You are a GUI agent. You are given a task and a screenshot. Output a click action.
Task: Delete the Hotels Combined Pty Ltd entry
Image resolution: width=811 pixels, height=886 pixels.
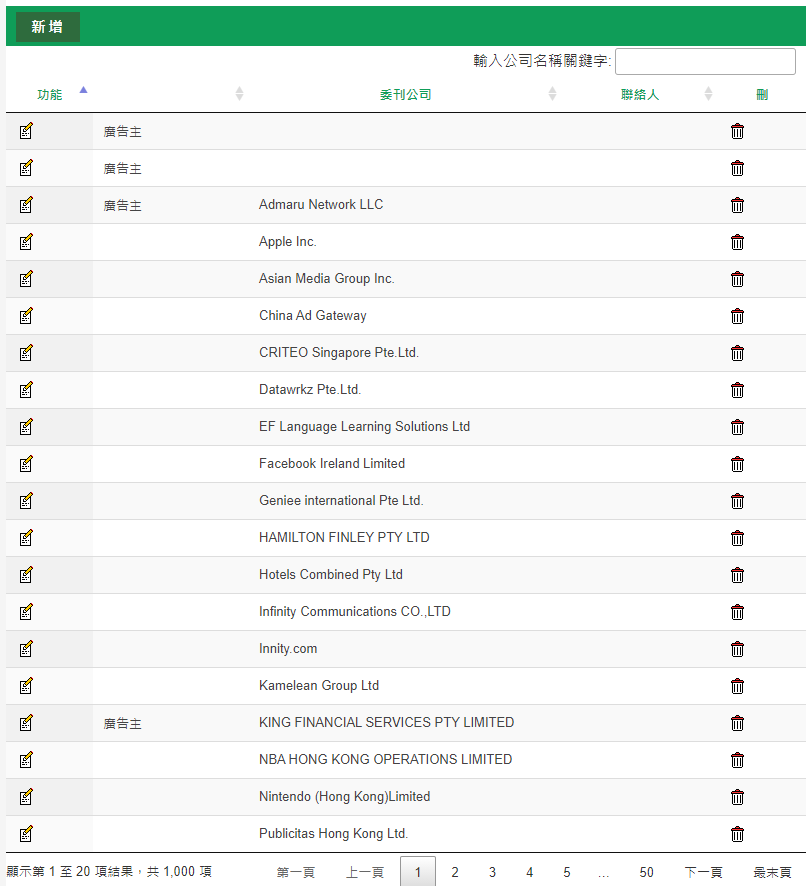tap(737, 575)
